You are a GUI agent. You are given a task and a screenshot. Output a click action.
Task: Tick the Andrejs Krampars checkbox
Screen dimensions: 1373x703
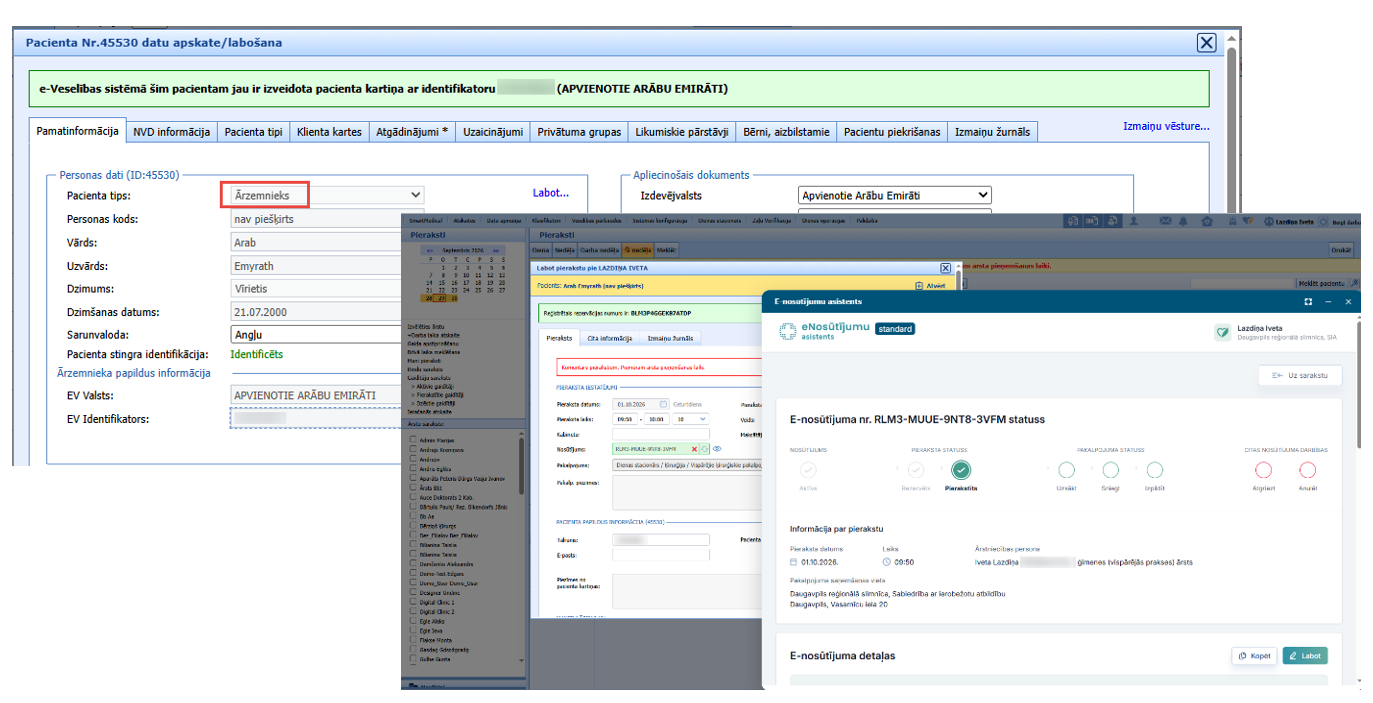coord(415,450)
